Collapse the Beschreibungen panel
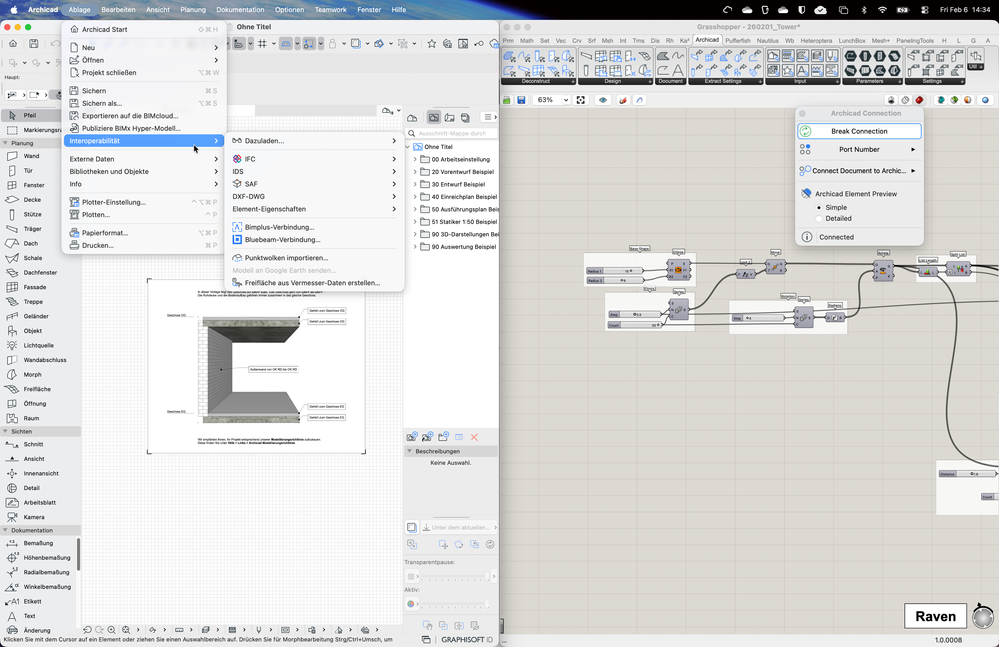Screen dimensions: 999x647 409,451
